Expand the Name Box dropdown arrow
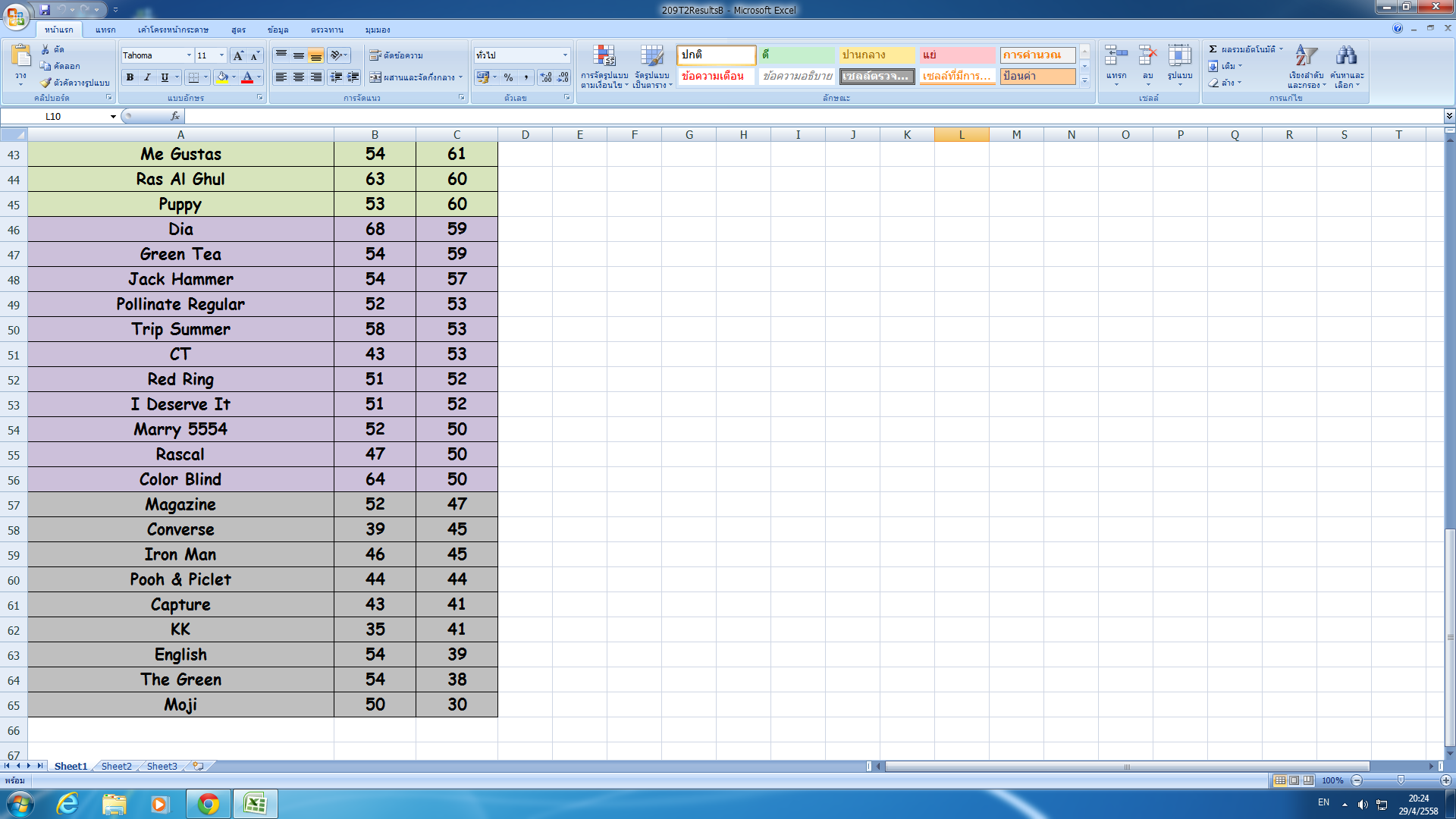Screen dimensions: 1456x819 tap(113, 116)
